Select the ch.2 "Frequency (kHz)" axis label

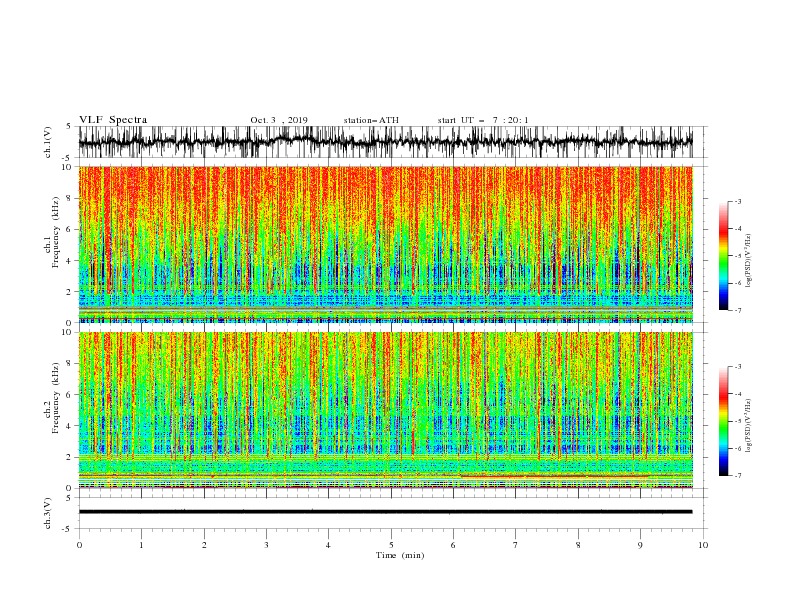pos(55,398)
